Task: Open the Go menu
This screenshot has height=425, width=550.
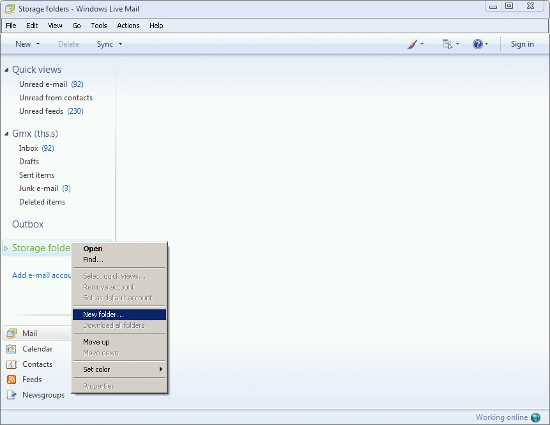Action: tap(77, 26)
